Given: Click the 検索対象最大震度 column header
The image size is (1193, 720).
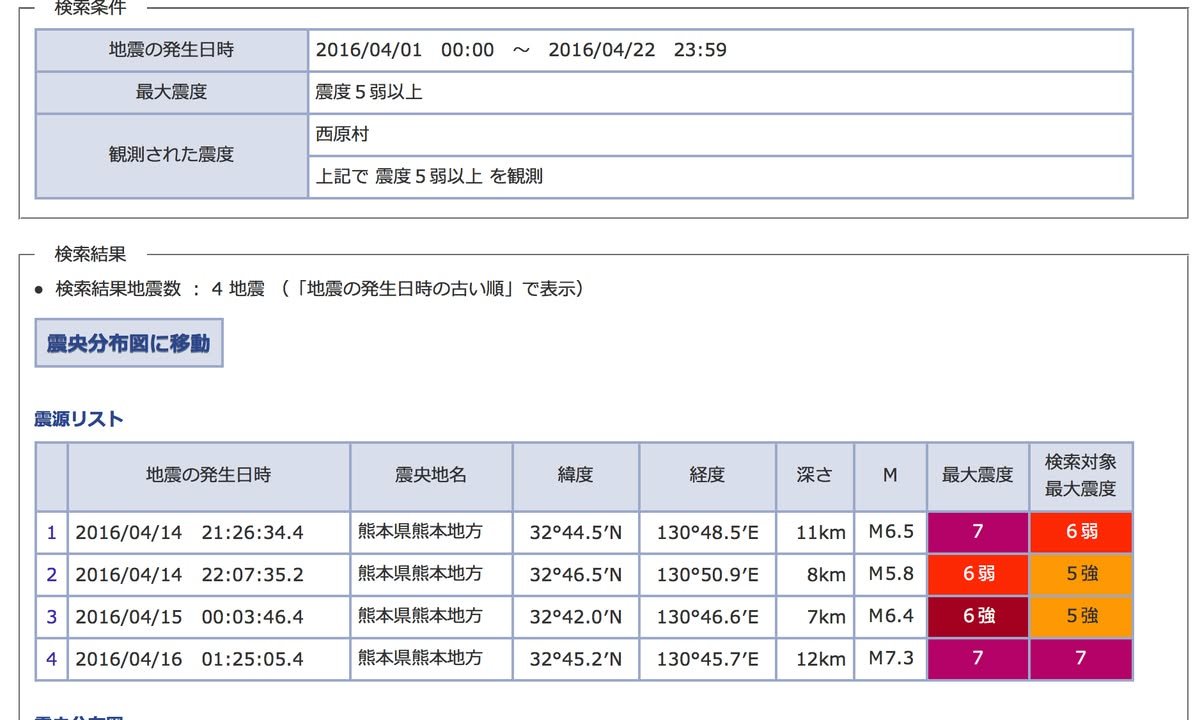Looking at the screenshot, I should click(x=1080, y=476).
